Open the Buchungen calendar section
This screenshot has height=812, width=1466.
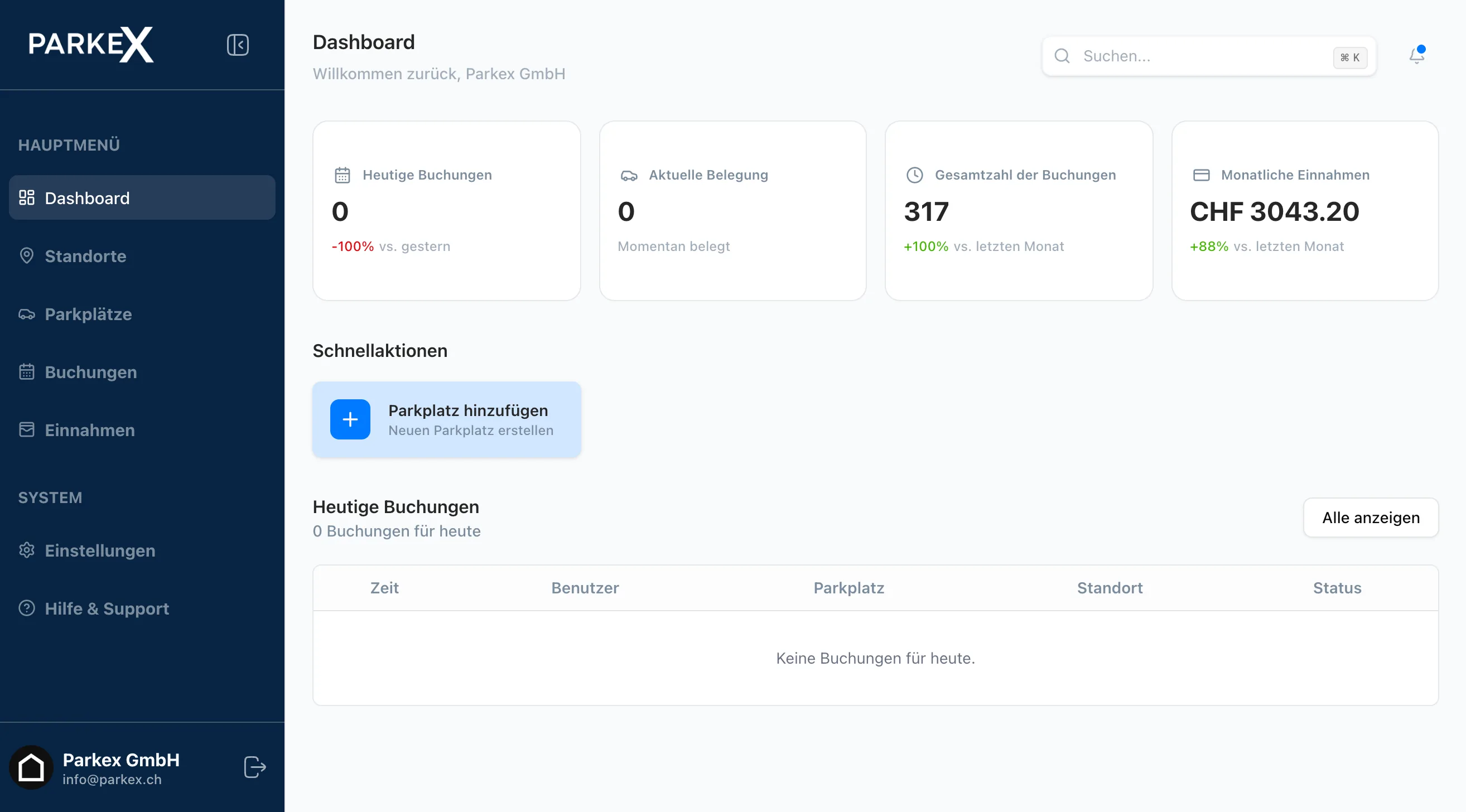coord(90,372)
